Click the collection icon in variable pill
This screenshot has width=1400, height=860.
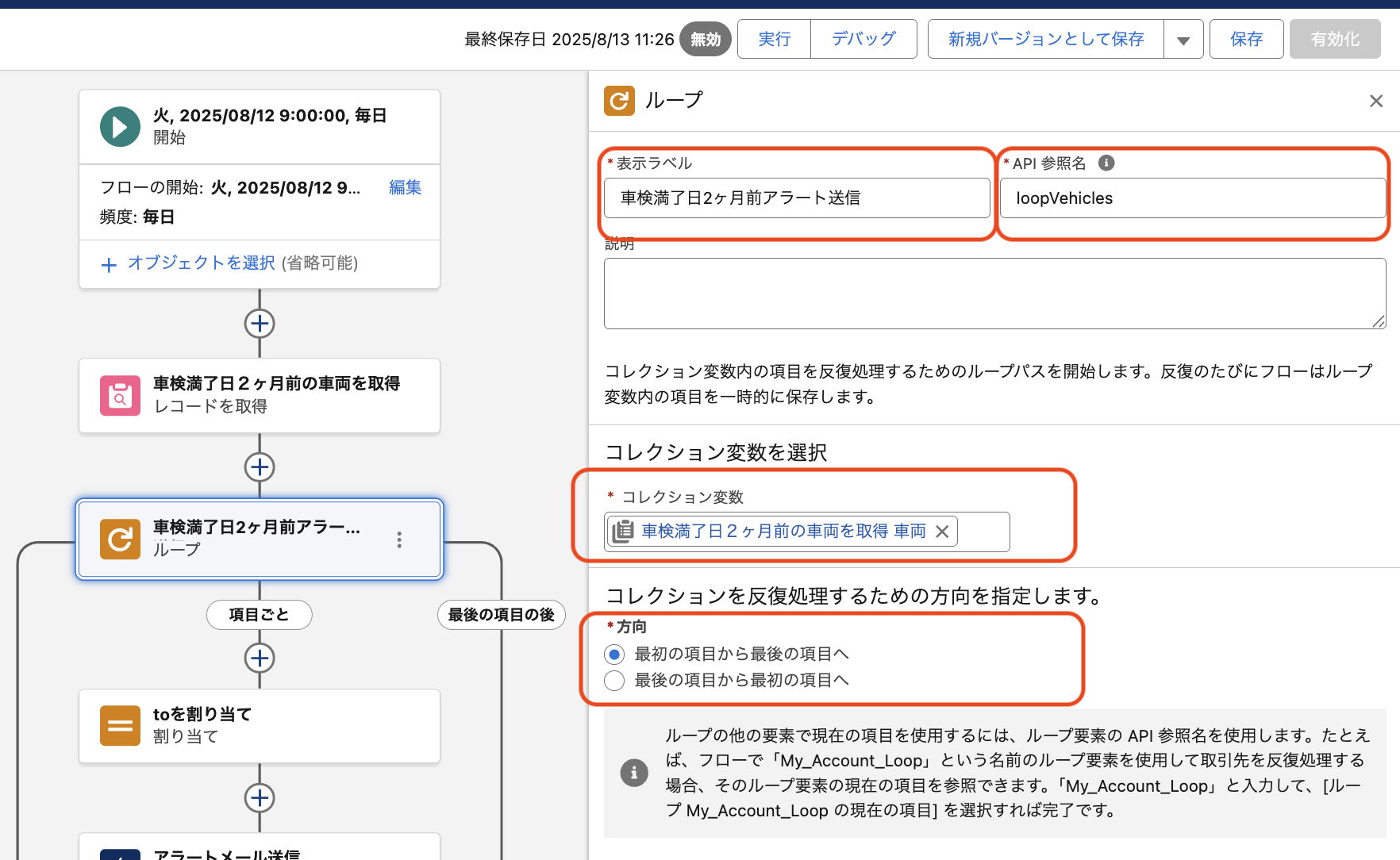click(x=624, y=532)
